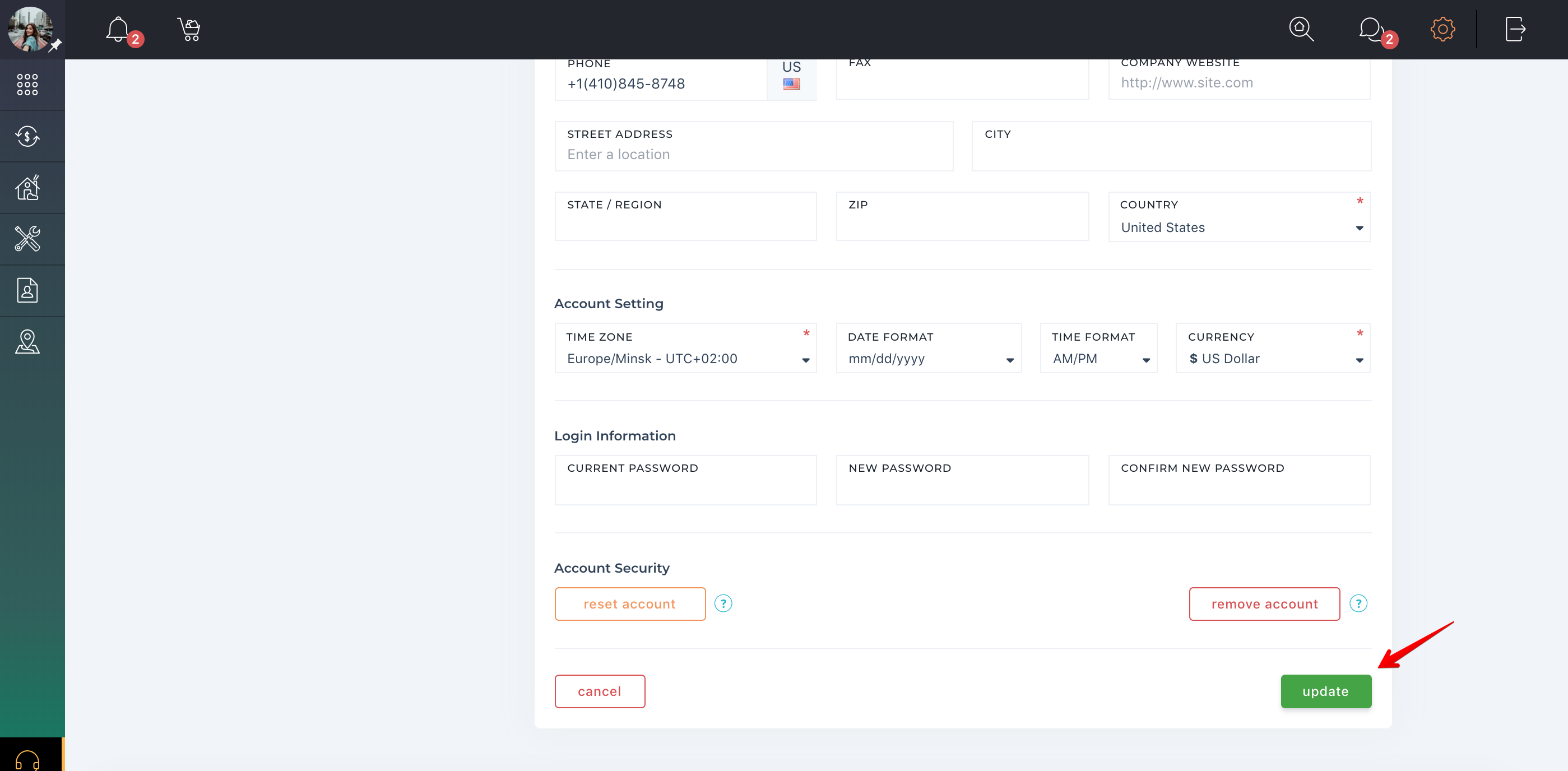Image resolution: width=1568 pixels, height=771 pixels.
Task: Expand the Currency dropdown
Action: [x=1273, y=348]
